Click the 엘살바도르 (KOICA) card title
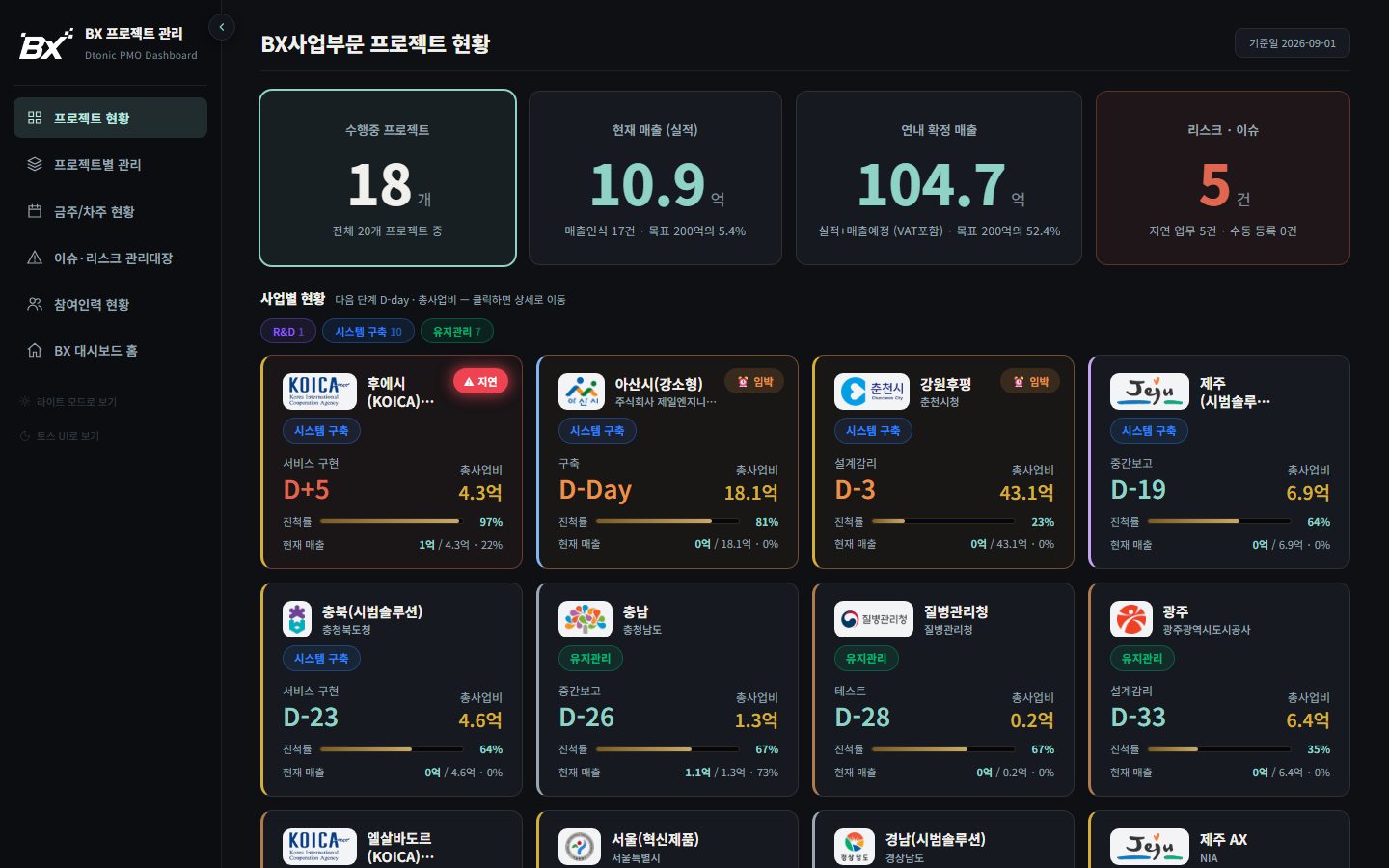Screen dimensions: 1389x868 [400, 848]
